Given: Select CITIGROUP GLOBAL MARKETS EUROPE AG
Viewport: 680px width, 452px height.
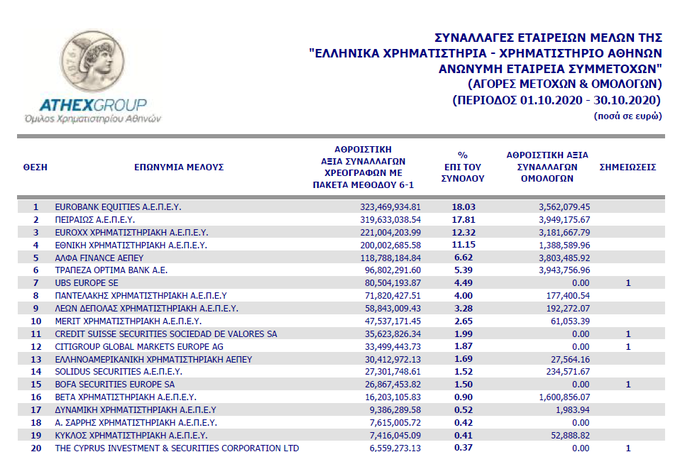Looking at the screenshot, I should [x=139, y=347].
